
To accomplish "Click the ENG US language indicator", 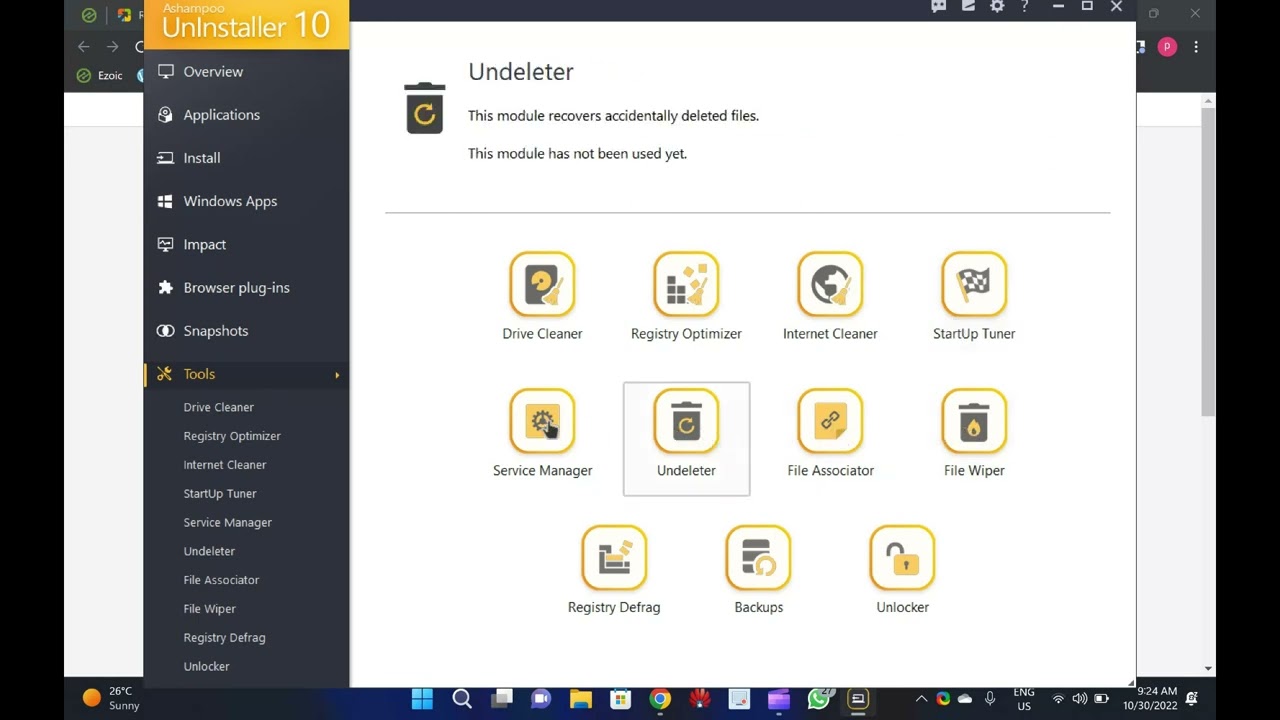I will [x=1024, y=699].
